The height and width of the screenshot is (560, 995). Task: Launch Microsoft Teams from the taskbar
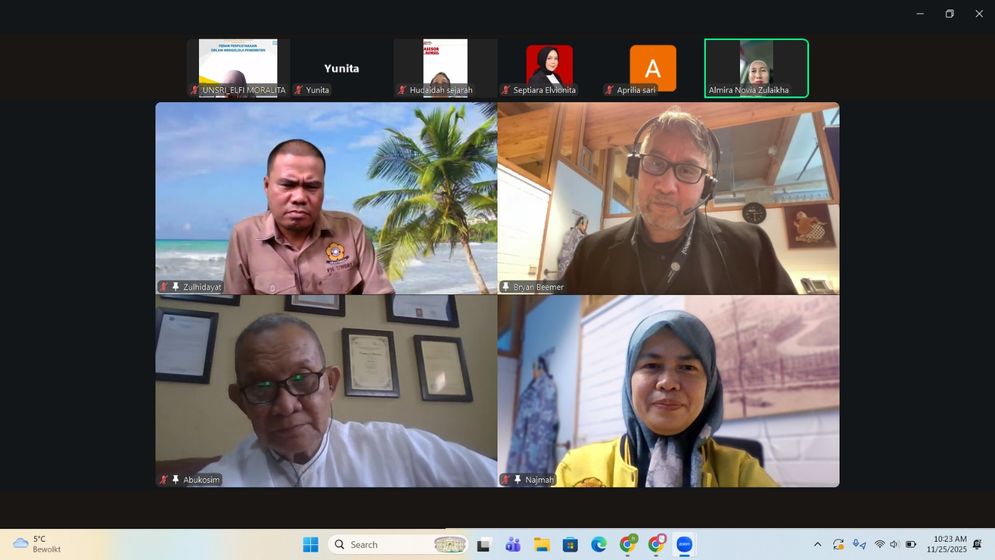click(513, 544)
